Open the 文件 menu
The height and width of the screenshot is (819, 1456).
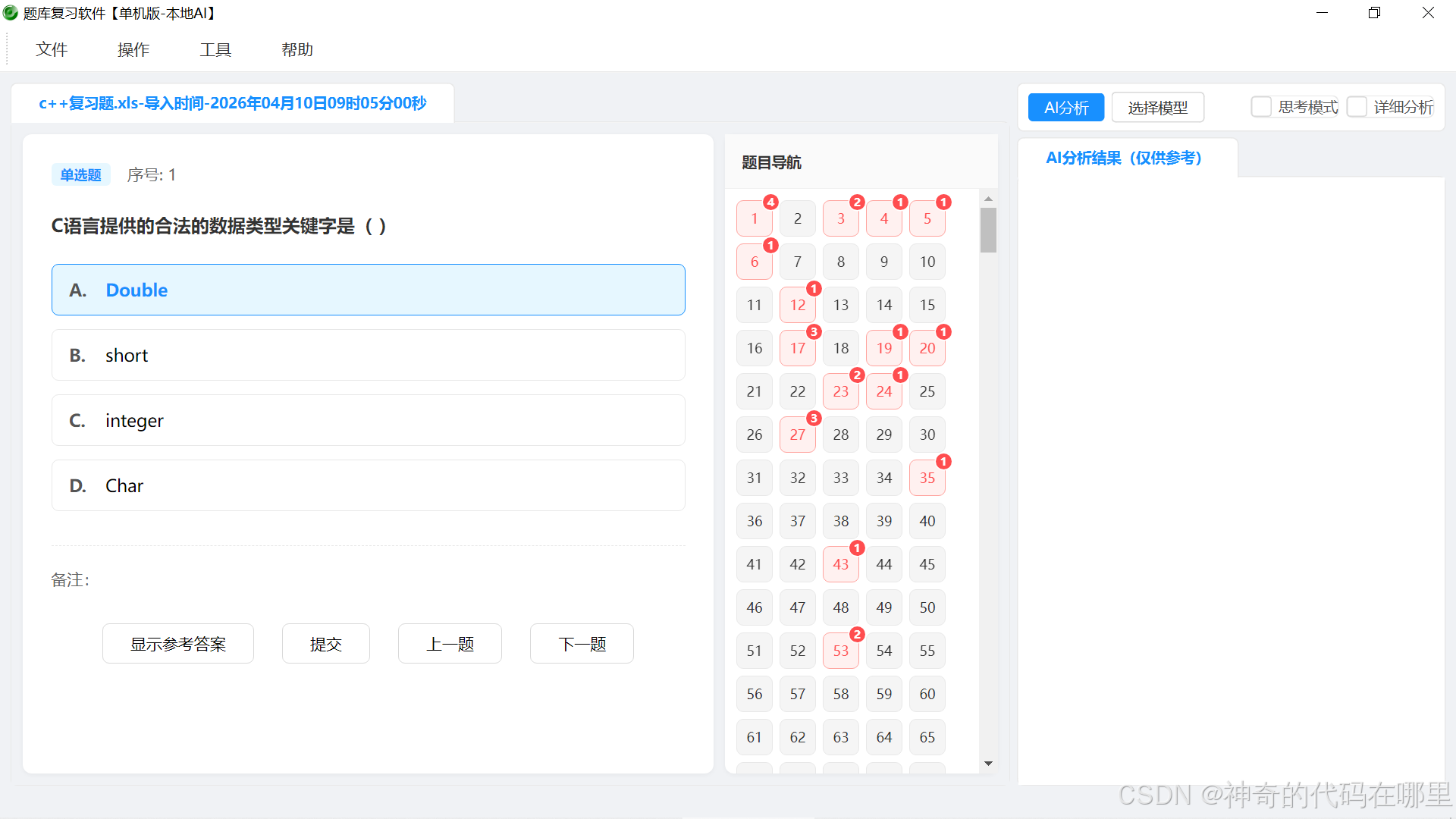52,50
